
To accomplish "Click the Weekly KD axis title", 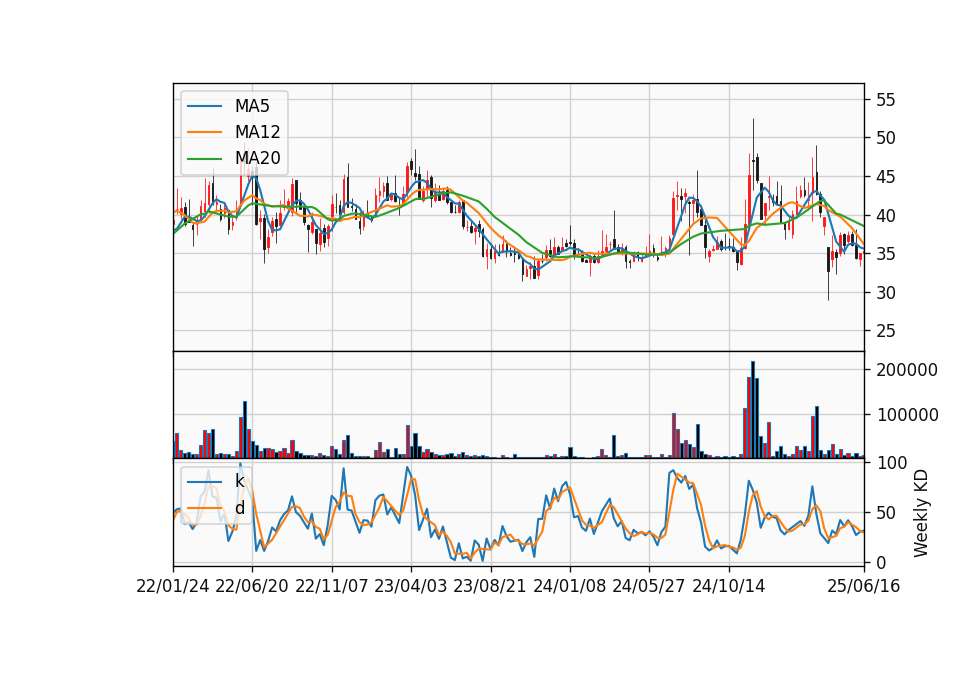I will tap(920, 513).
